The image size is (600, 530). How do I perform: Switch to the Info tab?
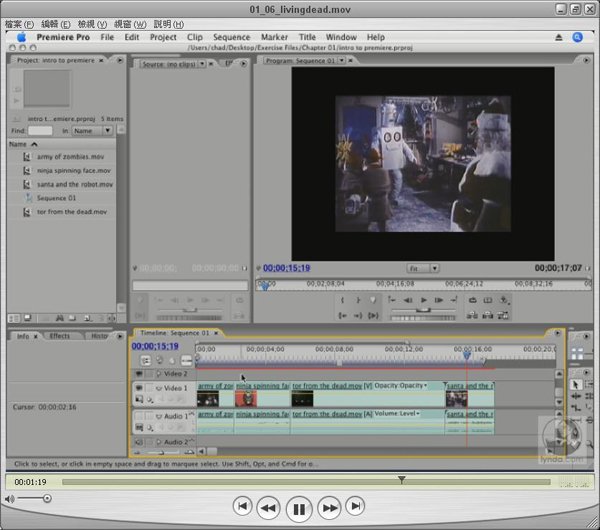tap(23, 336)
